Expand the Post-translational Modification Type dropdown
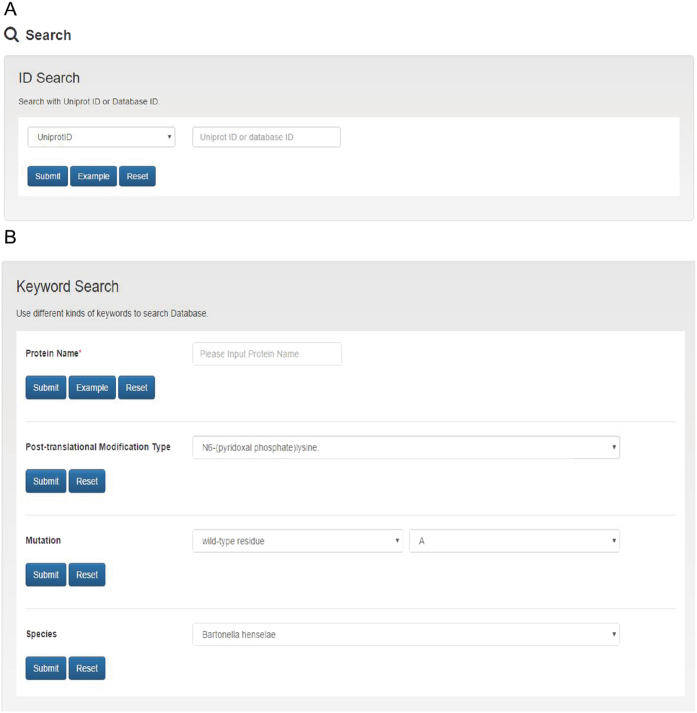697x713 pixels. [x=406, y=447]
